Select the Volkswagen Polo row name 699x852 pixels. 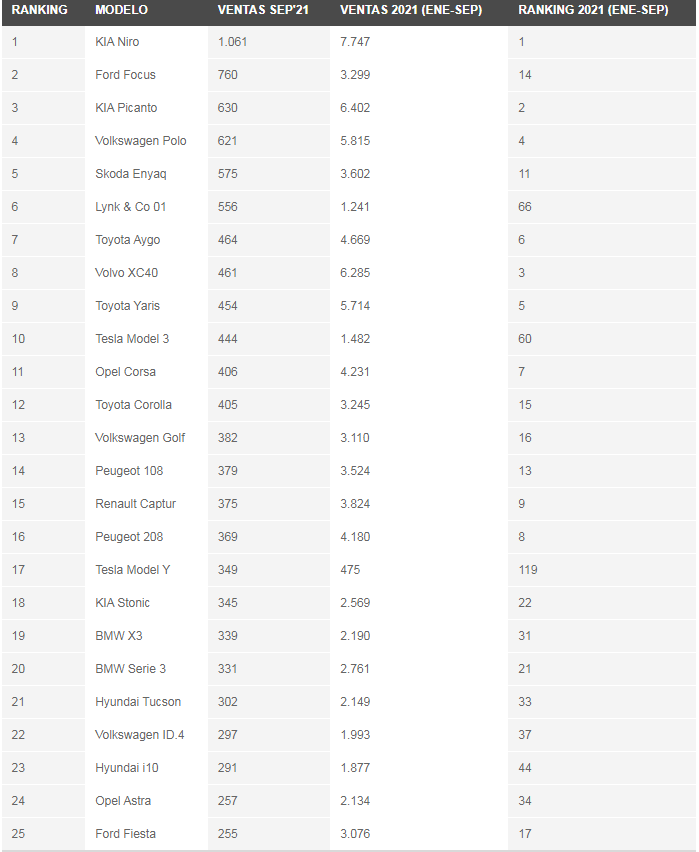140,141
